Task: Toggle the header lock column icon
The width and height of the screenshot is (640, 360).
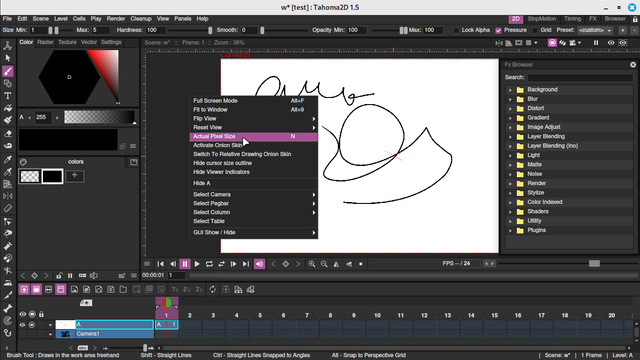Action: [41, 314]
